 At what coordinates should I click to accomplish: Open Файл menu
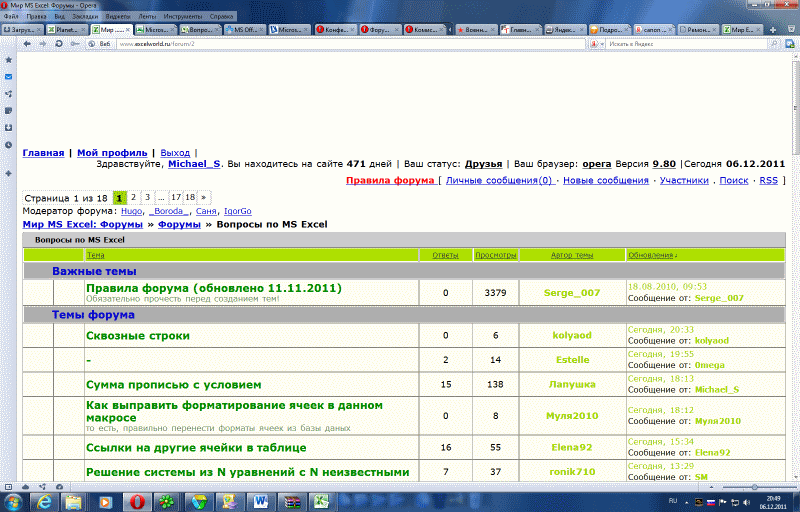(11, 16)
